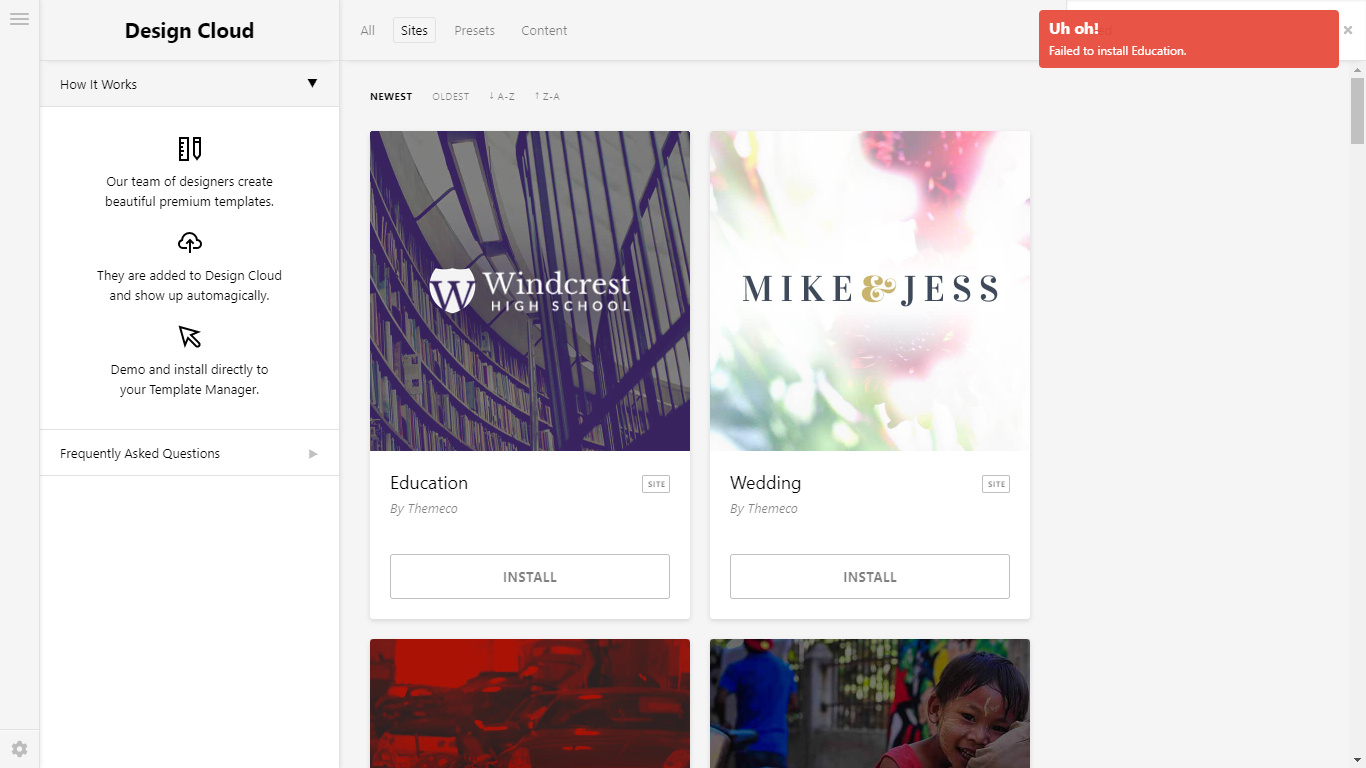The height and width of the screenshot is (768, 1366).
Task: Click 'Demo and install directly' text
Action: click(x=190, y=380)
